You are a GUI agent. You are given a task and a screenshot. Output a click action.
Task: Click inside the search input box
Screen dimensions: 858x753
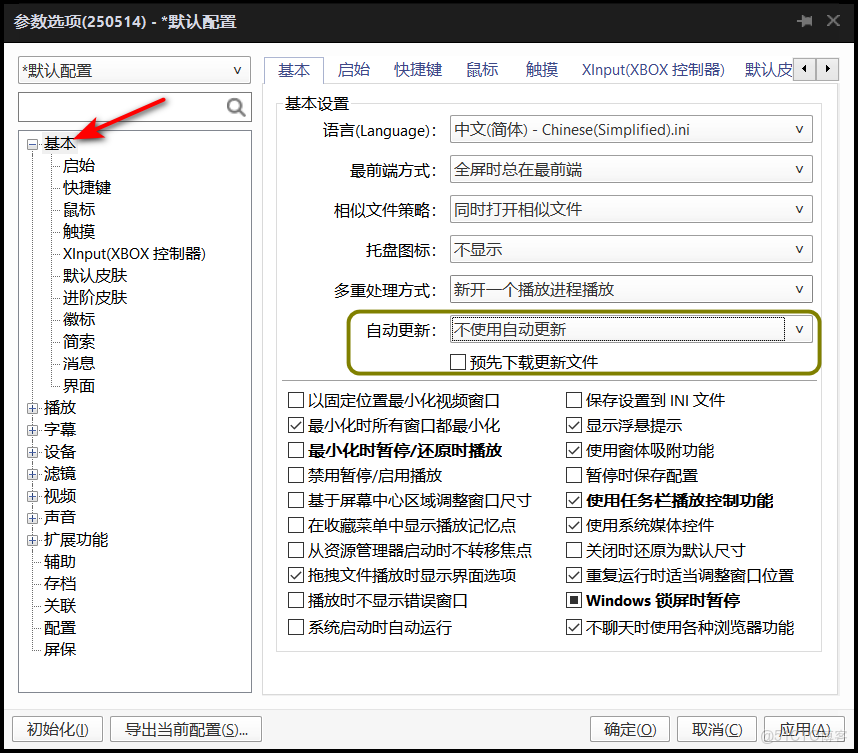tap(120, 106)
